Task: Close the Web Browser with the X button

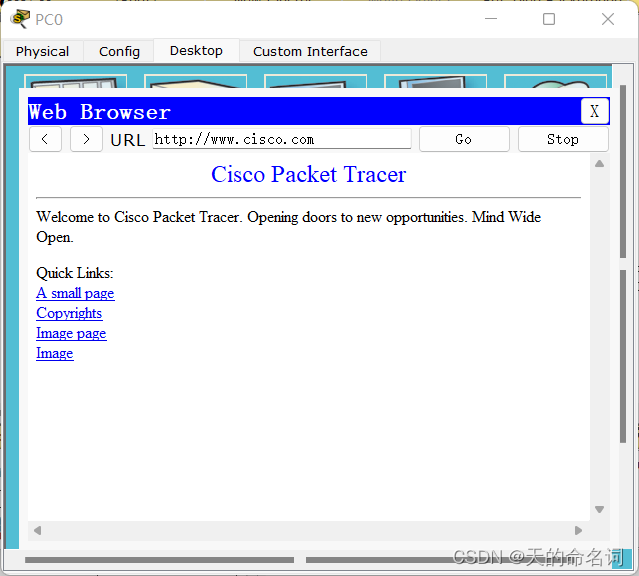Action: click(x=595, y=111)
